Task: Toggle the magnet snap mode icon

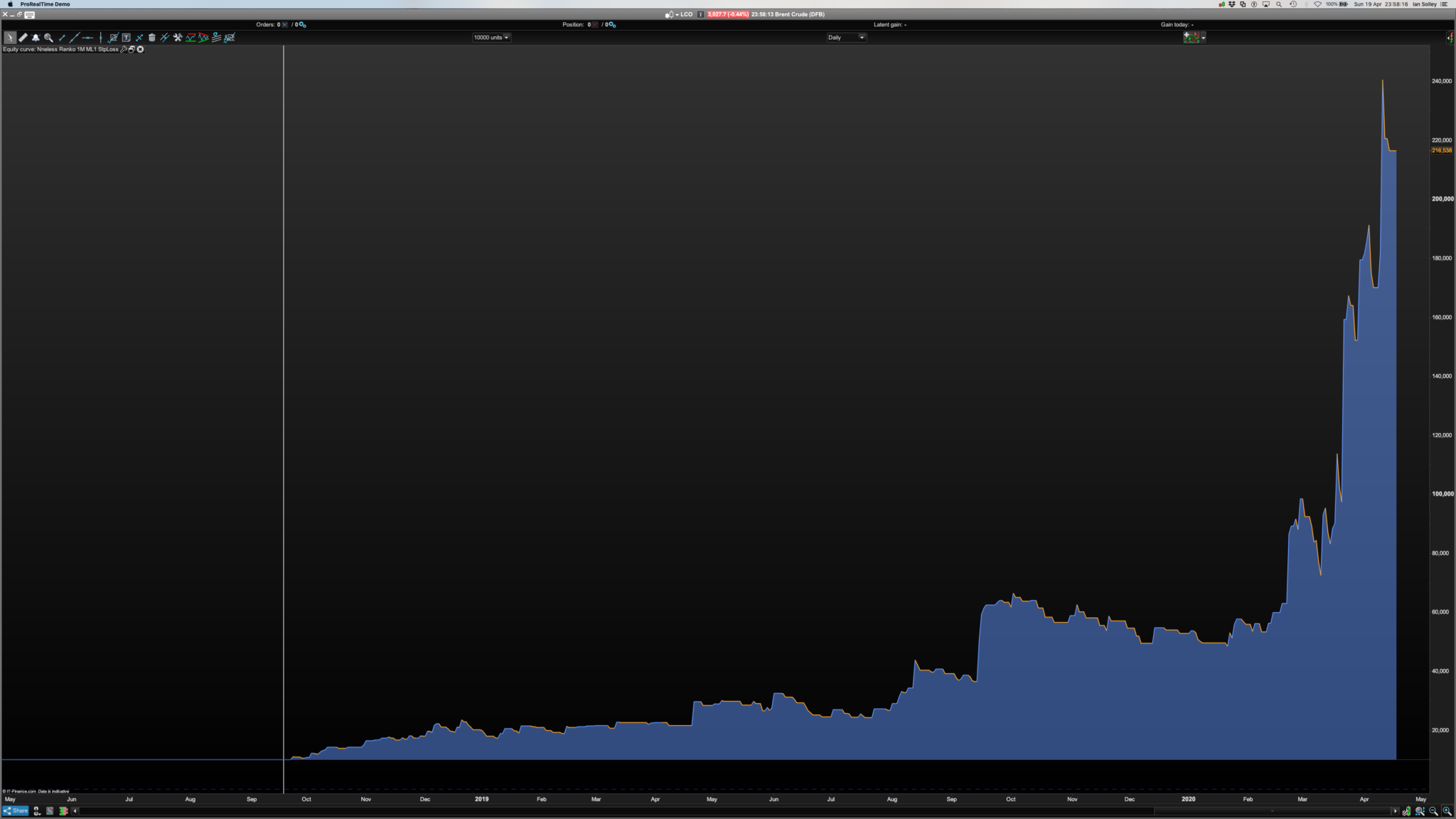Action: [x=37, y=811]
